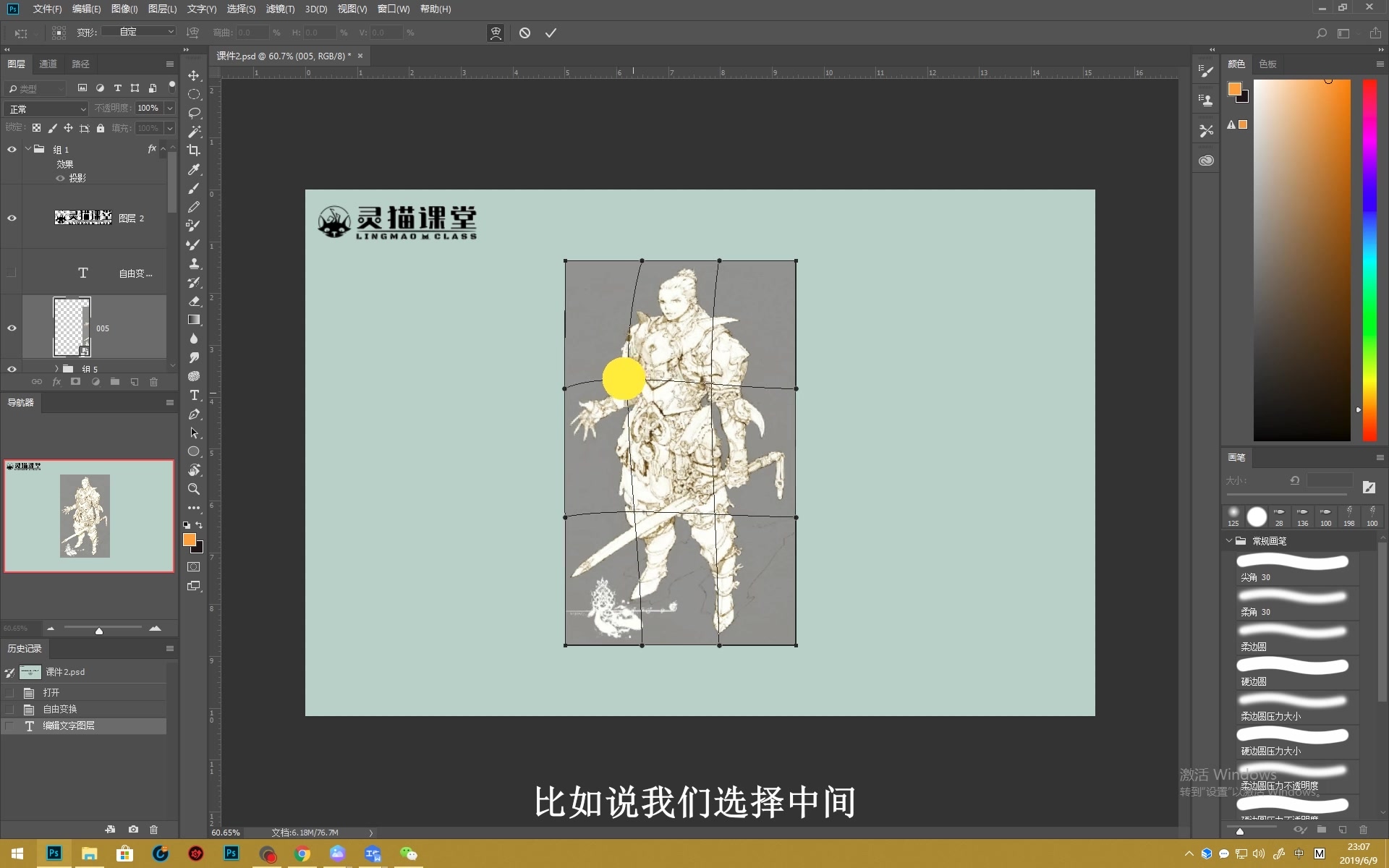Select the Brush tool
This screenshot has height=868, width=1389.
tap(194, 189)
